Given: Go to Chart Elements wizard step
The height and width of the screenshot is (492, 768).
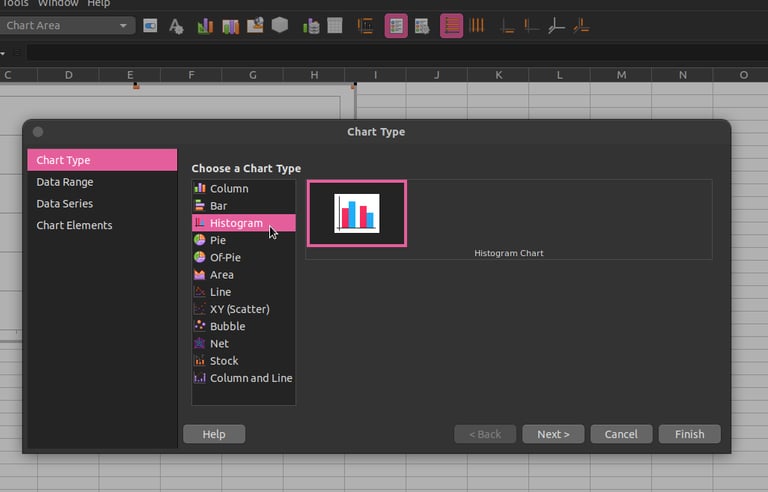Looking at the screenshot, I should (x=102, y=225).
